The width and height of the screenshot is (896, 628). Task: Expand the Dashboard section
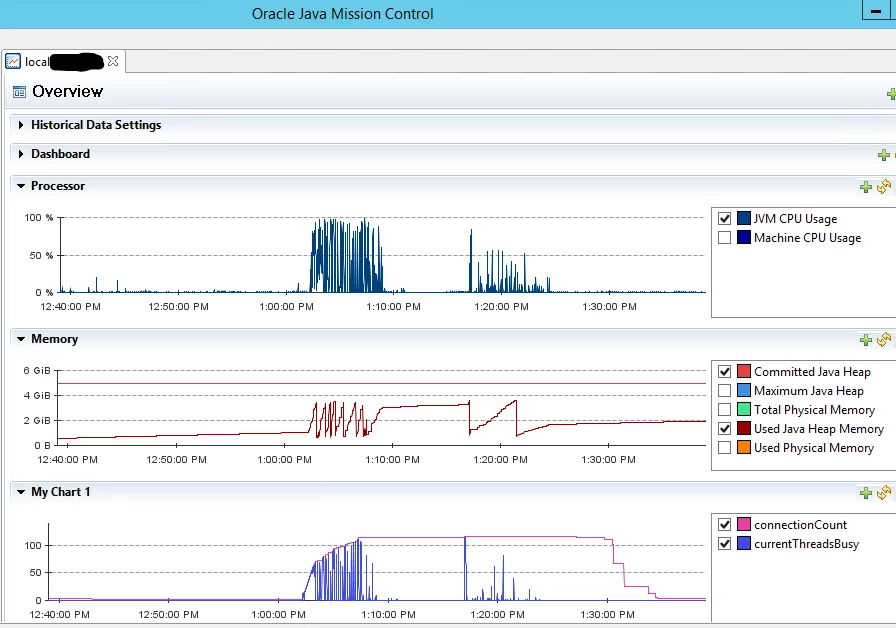(x=21, y=154)
